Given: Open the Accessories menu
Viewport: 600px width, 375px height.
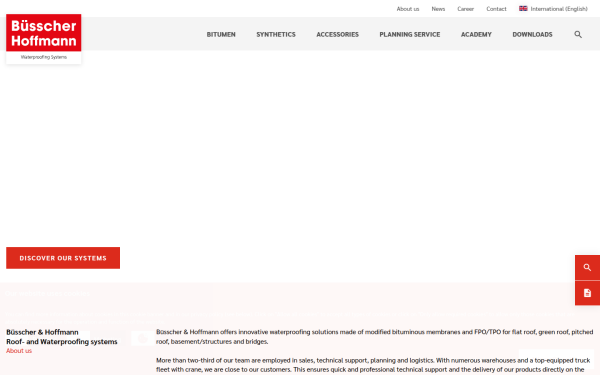Looking at the screenshot, I should coord(338,34).
